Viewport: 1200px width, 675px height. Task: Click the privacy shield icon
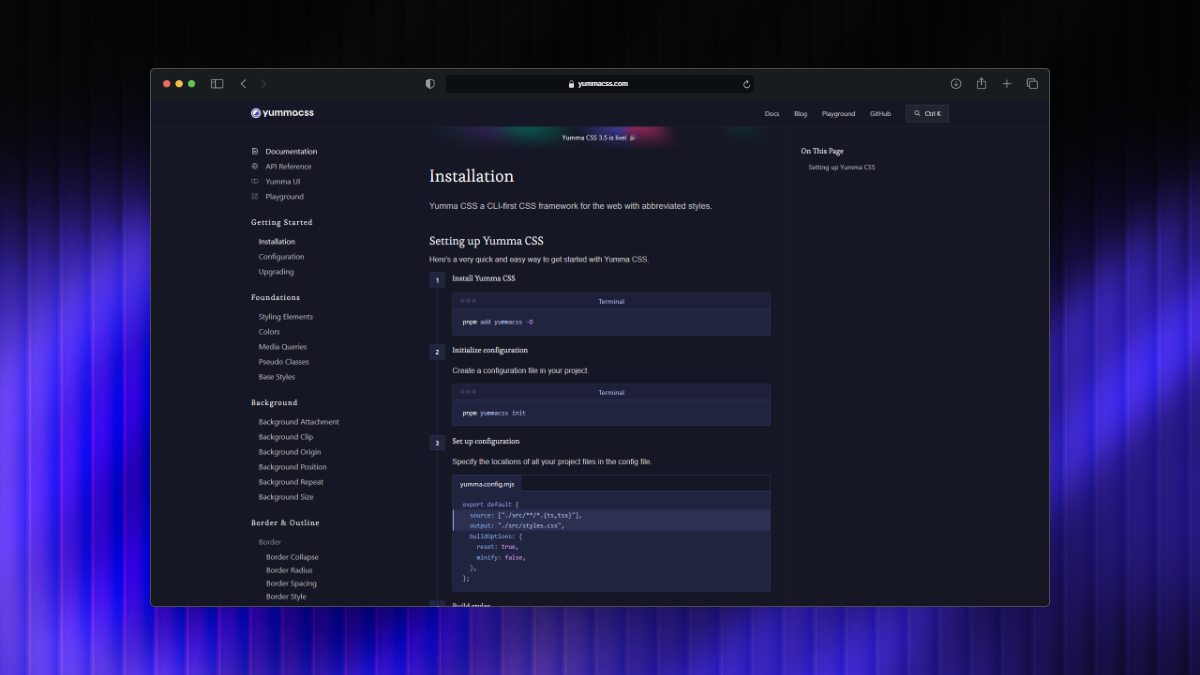430,84
